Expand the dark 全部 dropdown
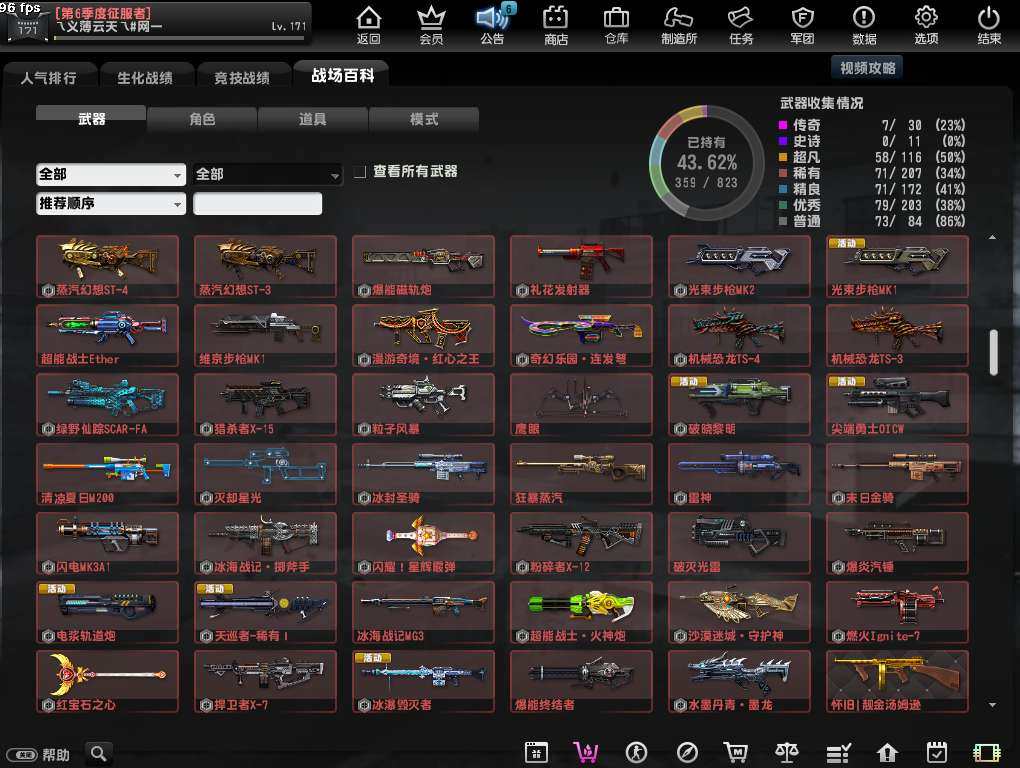 [x=267, y=174]
